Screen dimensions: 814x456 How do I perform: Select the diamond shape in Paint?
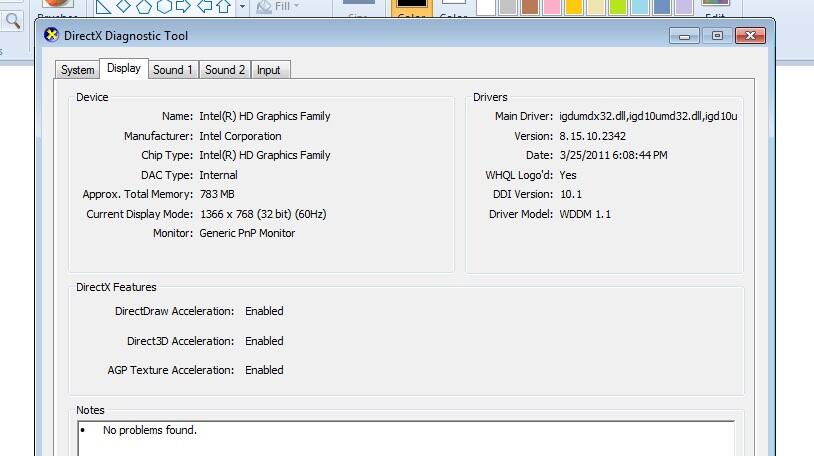pyautogui.click(x=124, y=6)
